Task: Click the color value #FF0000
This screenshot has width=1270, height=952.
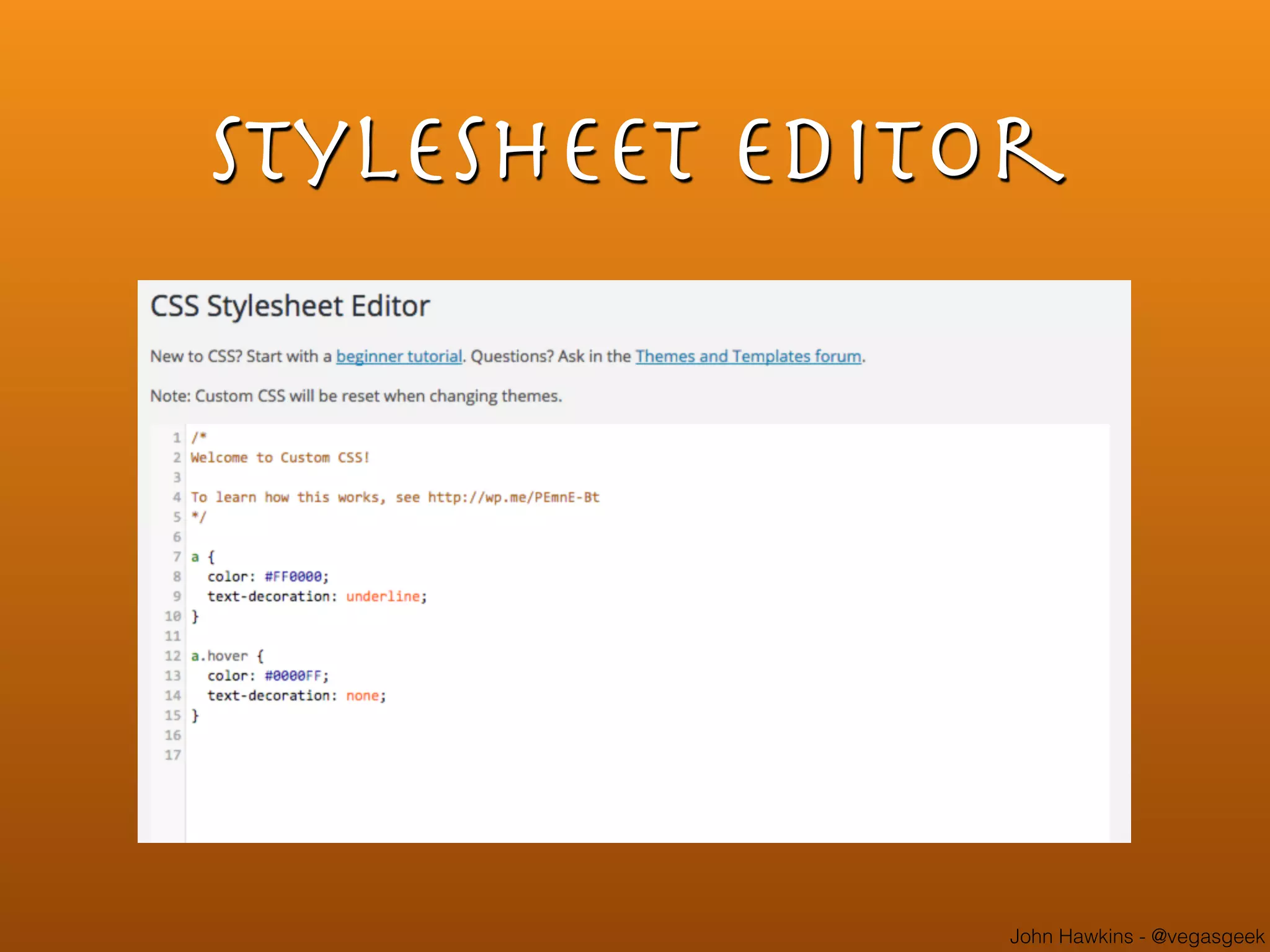Action: pyautogui.click(x=293, y=576)
